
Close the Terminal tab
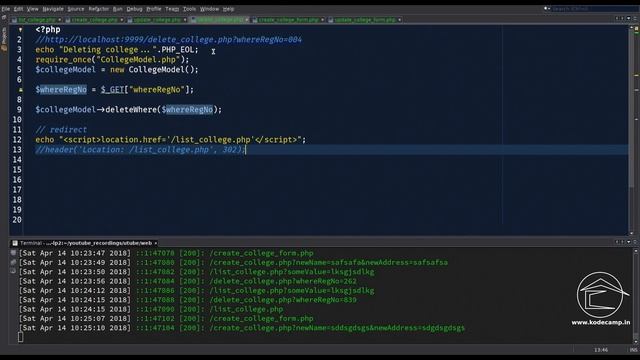156,243
